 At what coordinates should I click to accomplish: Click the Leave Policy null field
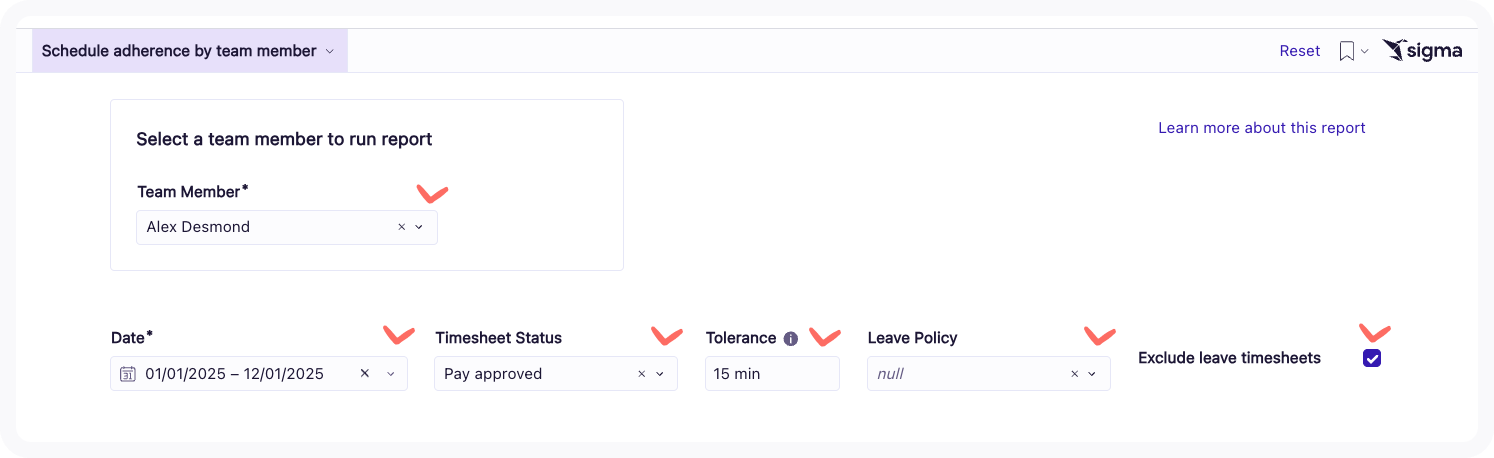click(x=960, y=374)
